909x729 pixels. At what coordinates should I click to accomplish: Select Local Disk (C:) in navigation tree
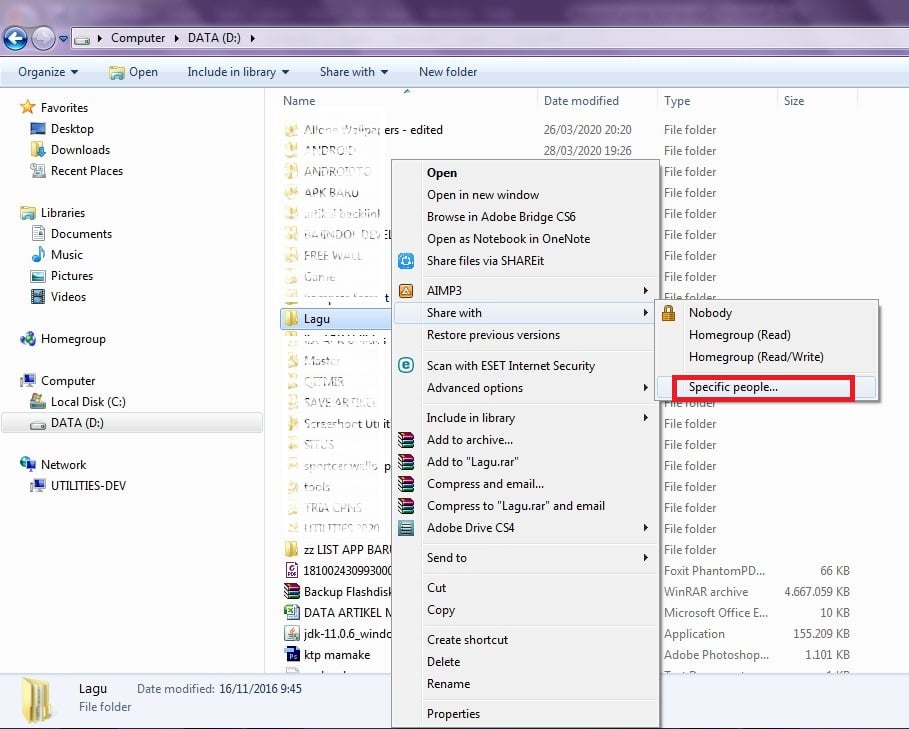click(x=88, y=402)
